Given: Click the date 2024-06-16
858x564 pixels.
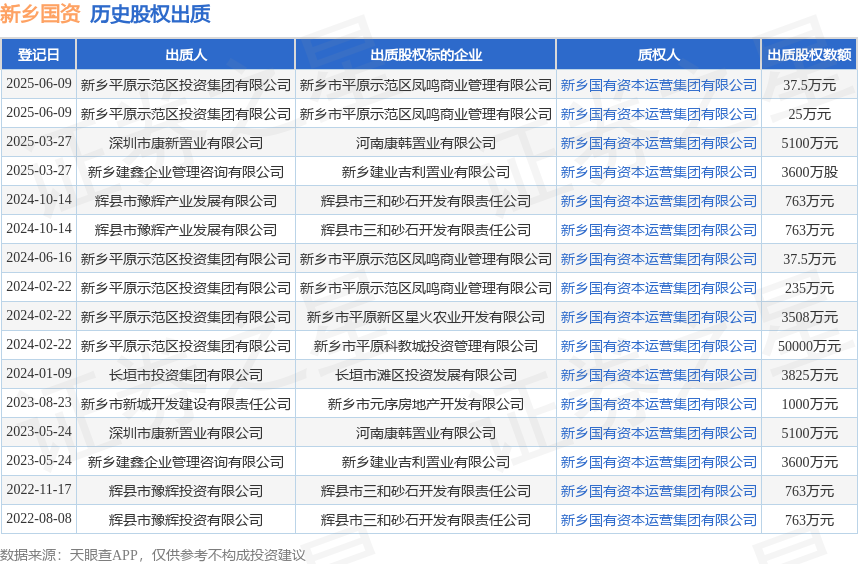Looking at the screenshot, I should pyautogui.click(x=39, y=258).
